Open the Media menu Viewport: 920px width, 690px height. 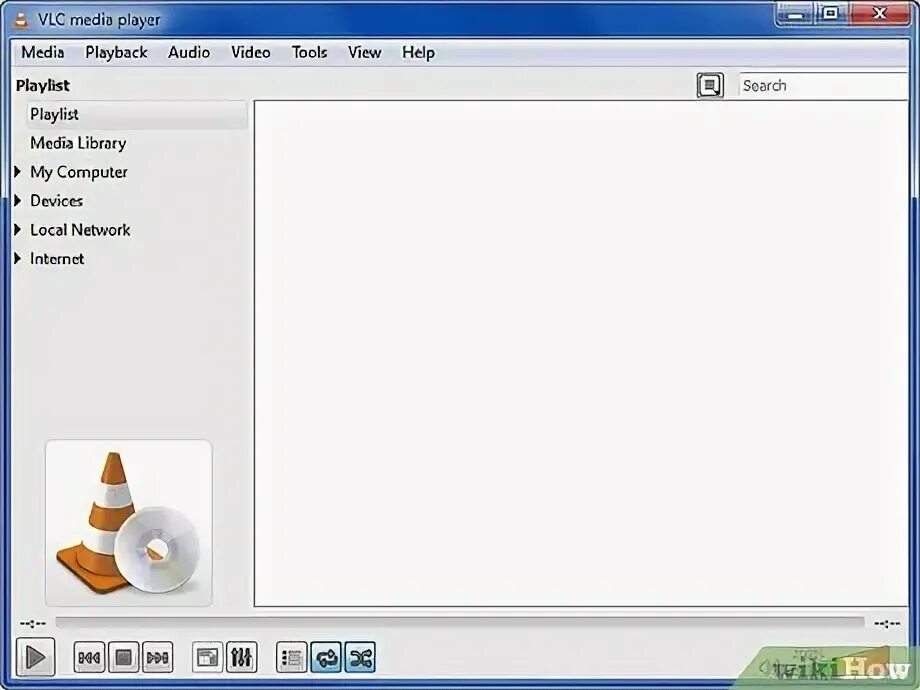tap(43, 52)
